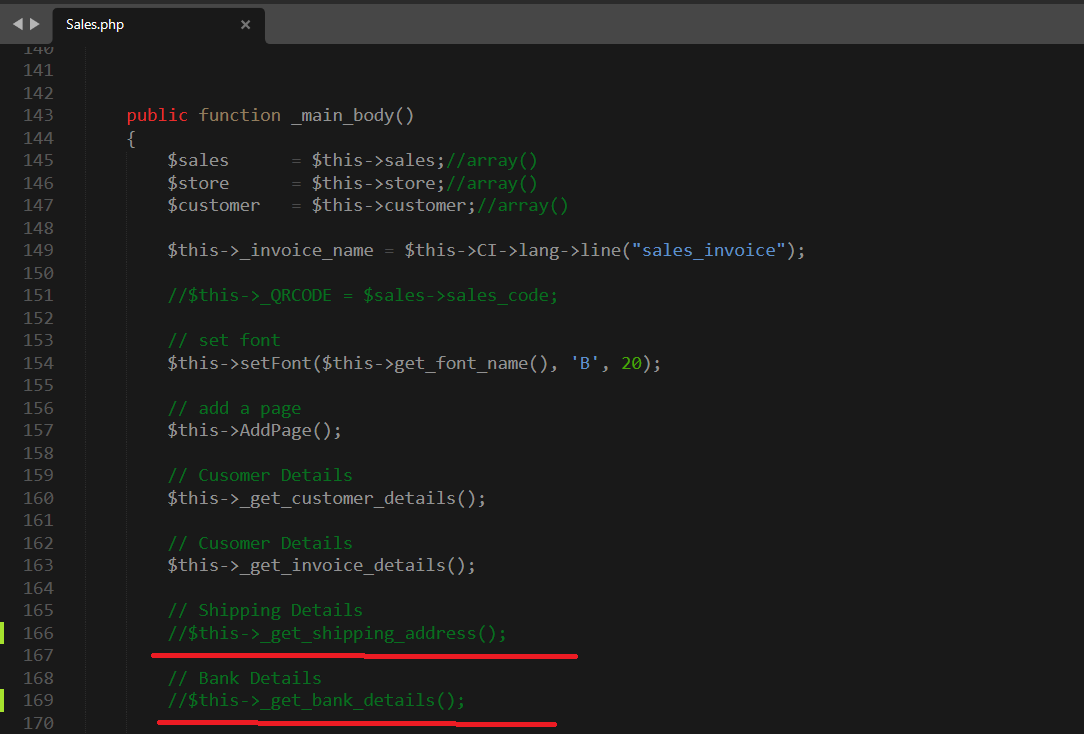This screenshot has width=1084, height=734.
Task: Click the $sales variable on line 145
Action: point(198,160)
